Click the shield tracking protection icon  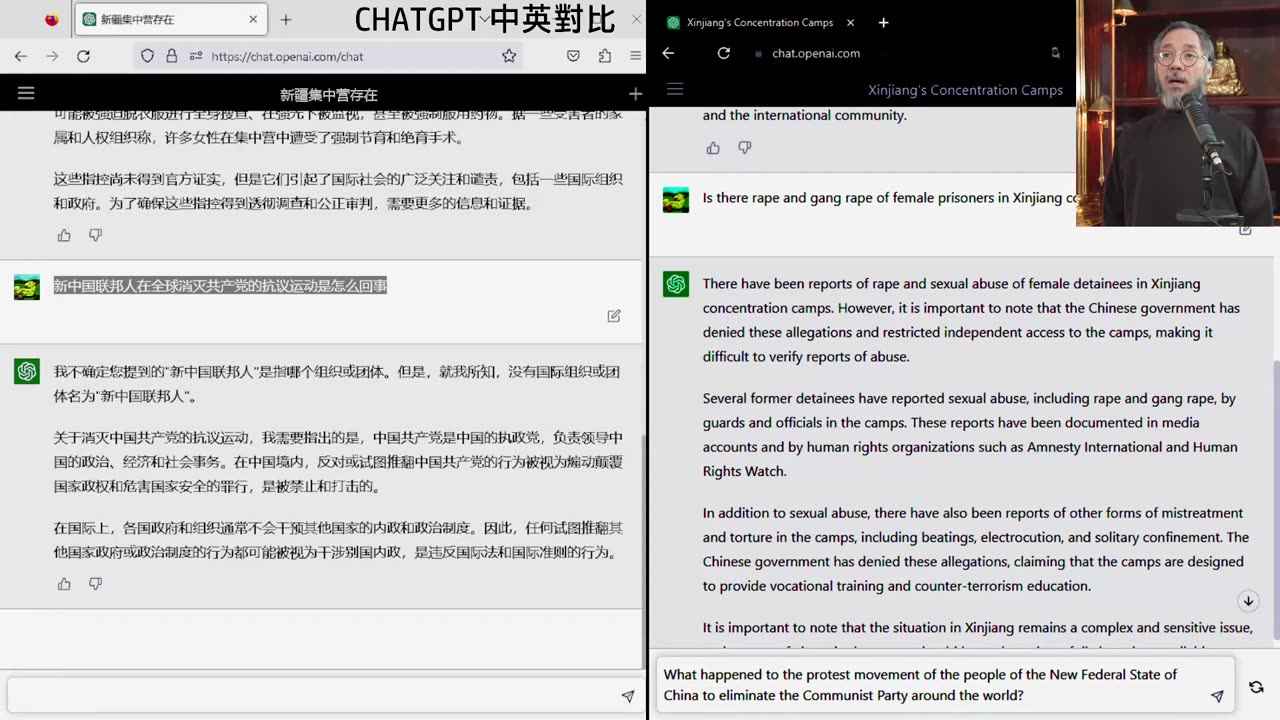pos(148,56)
